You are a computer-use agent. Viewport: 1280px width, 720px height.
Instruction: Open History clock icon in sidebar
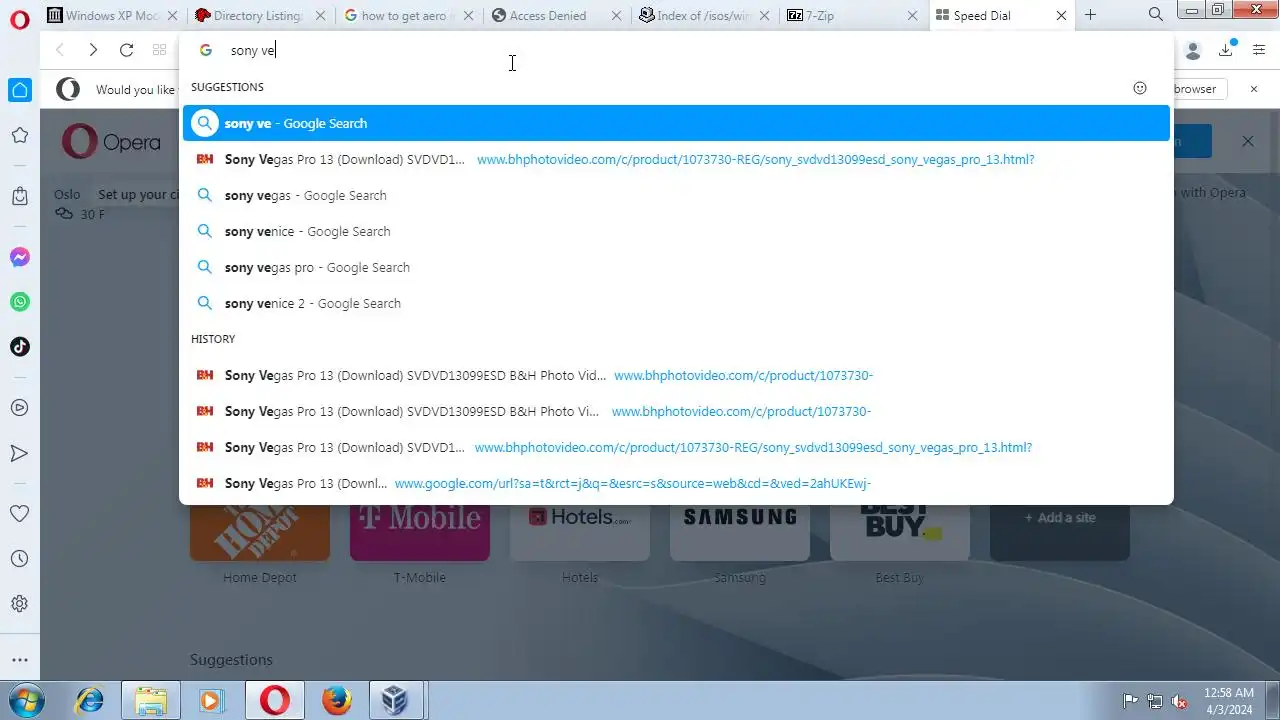pyautogui.click(x=20, y=559)
